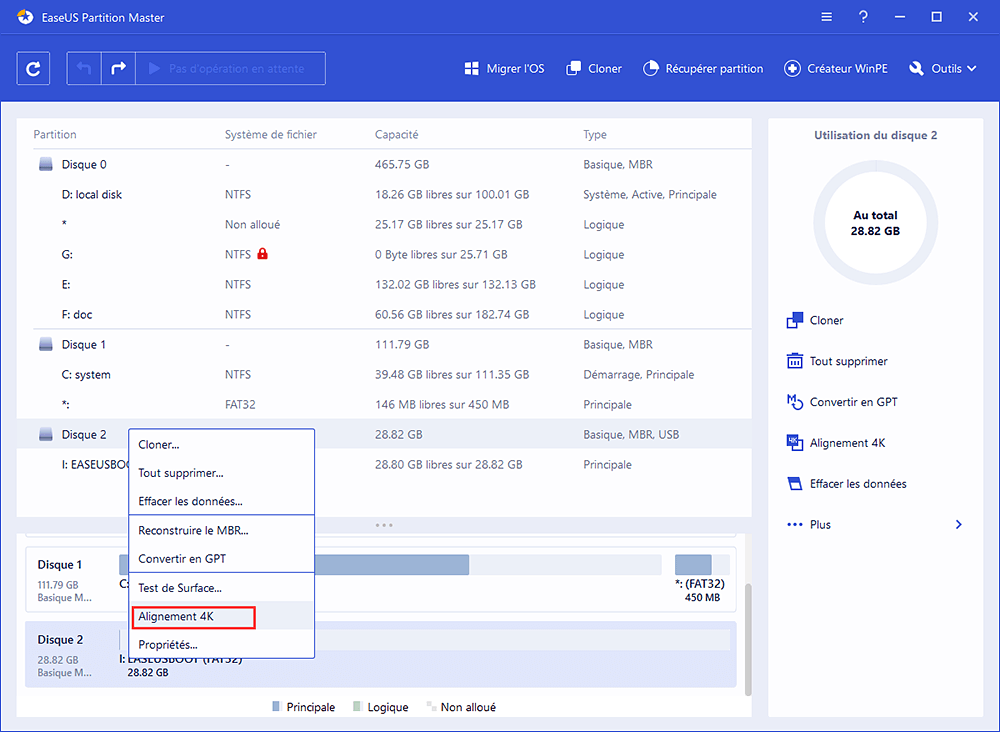
Task: Click the refresh icon in toolbar
Action: click(x=33, y=68)
